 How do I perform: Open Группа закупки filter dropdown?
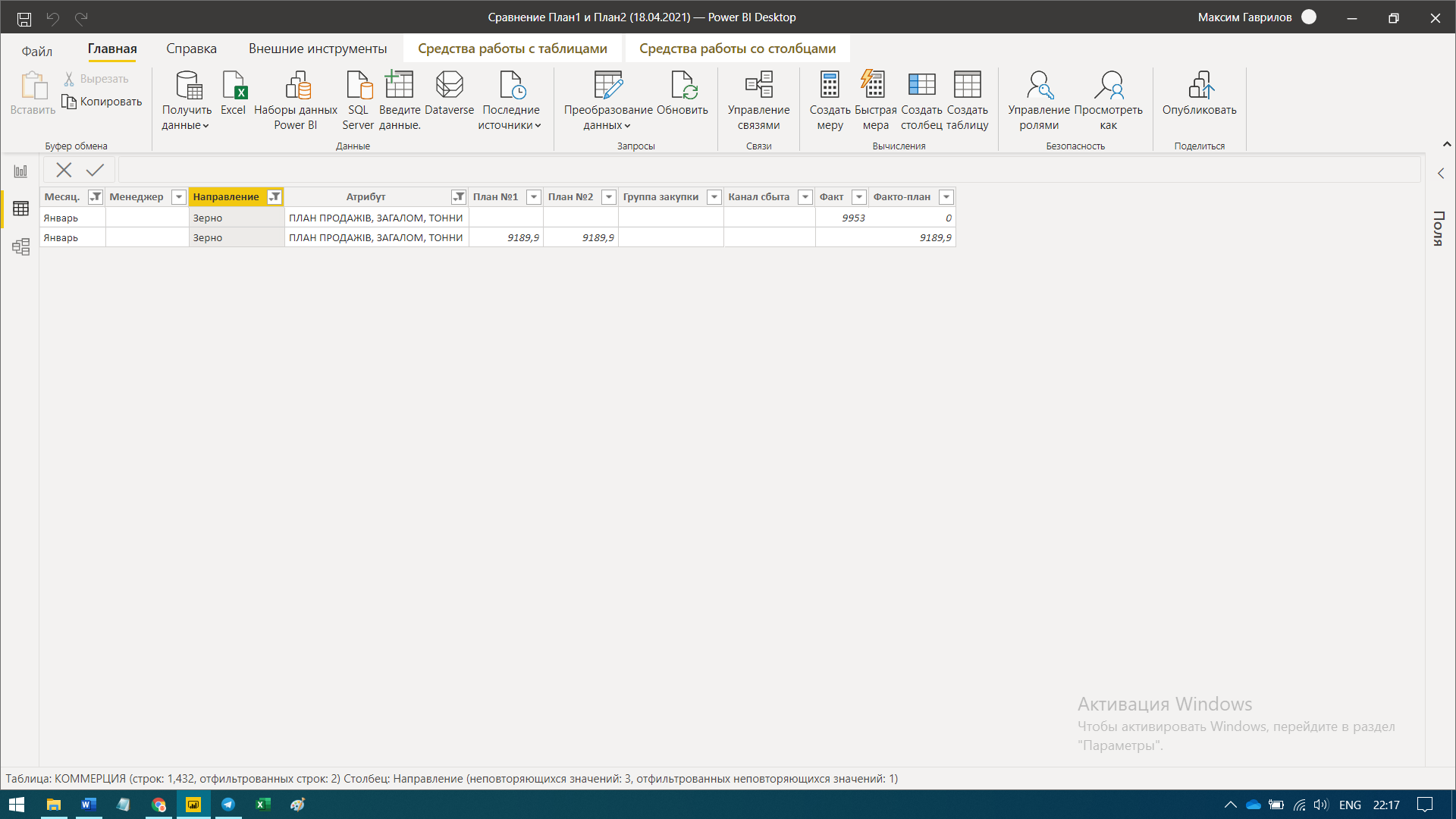click(714, 197)
